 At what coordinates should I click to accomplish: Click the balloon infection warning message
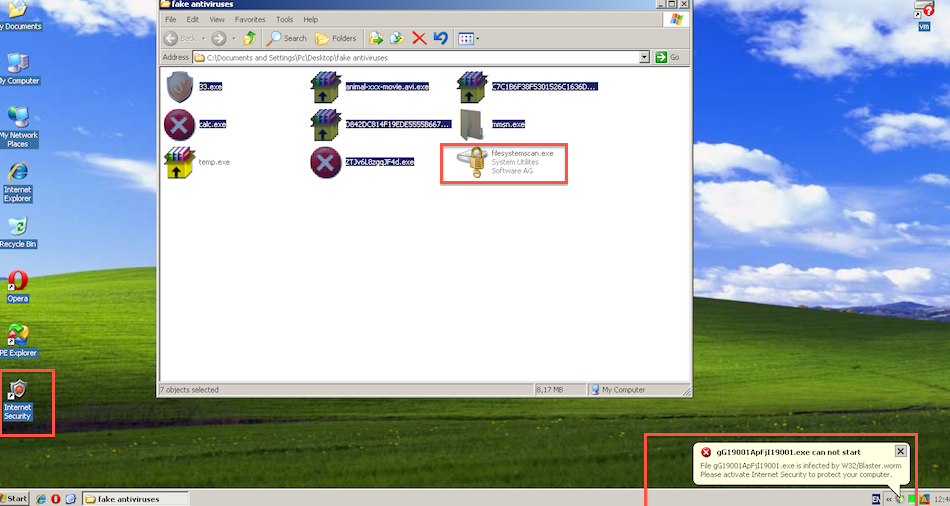(800, 470)
